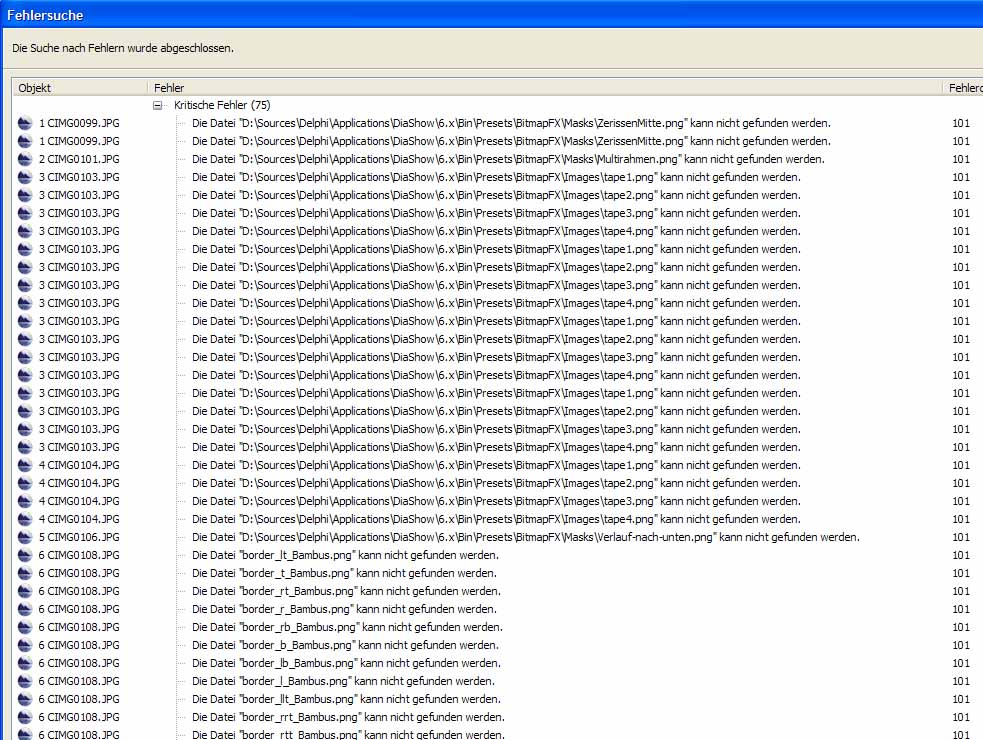Click the image icon for 2 CIMG0101.JPG
This screenshot has height=740, width=983.
(25, 159)
